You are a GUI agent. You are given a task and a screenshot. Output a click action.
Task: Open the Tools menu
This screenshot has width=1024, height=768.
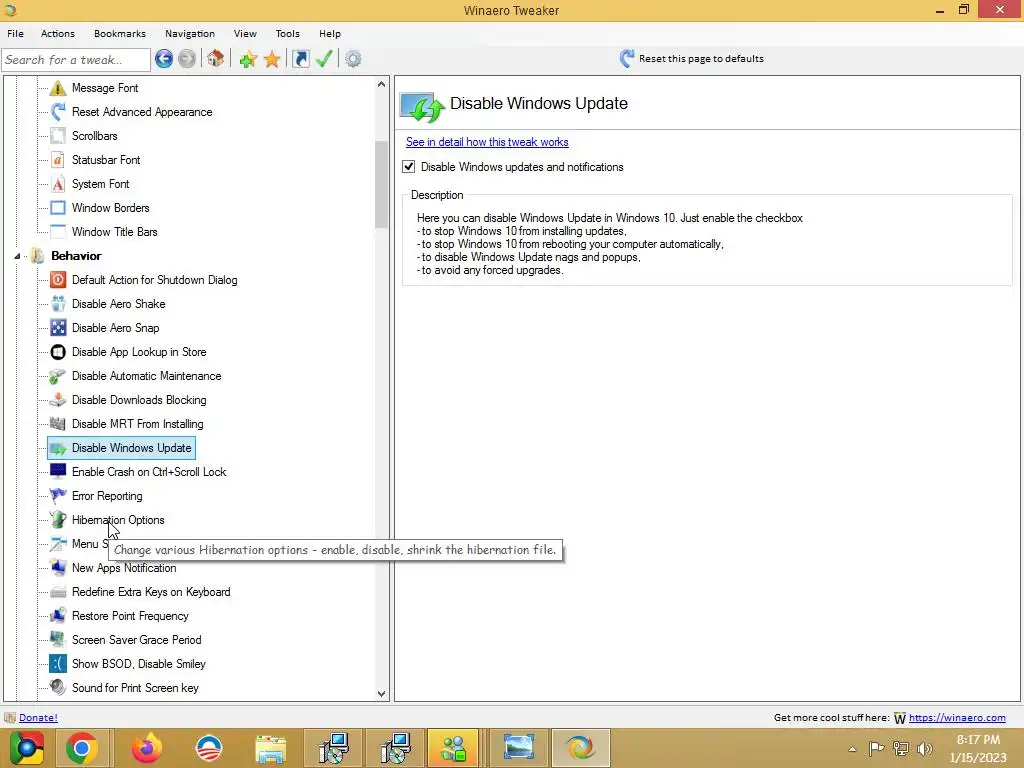click(x=287, y=33)
